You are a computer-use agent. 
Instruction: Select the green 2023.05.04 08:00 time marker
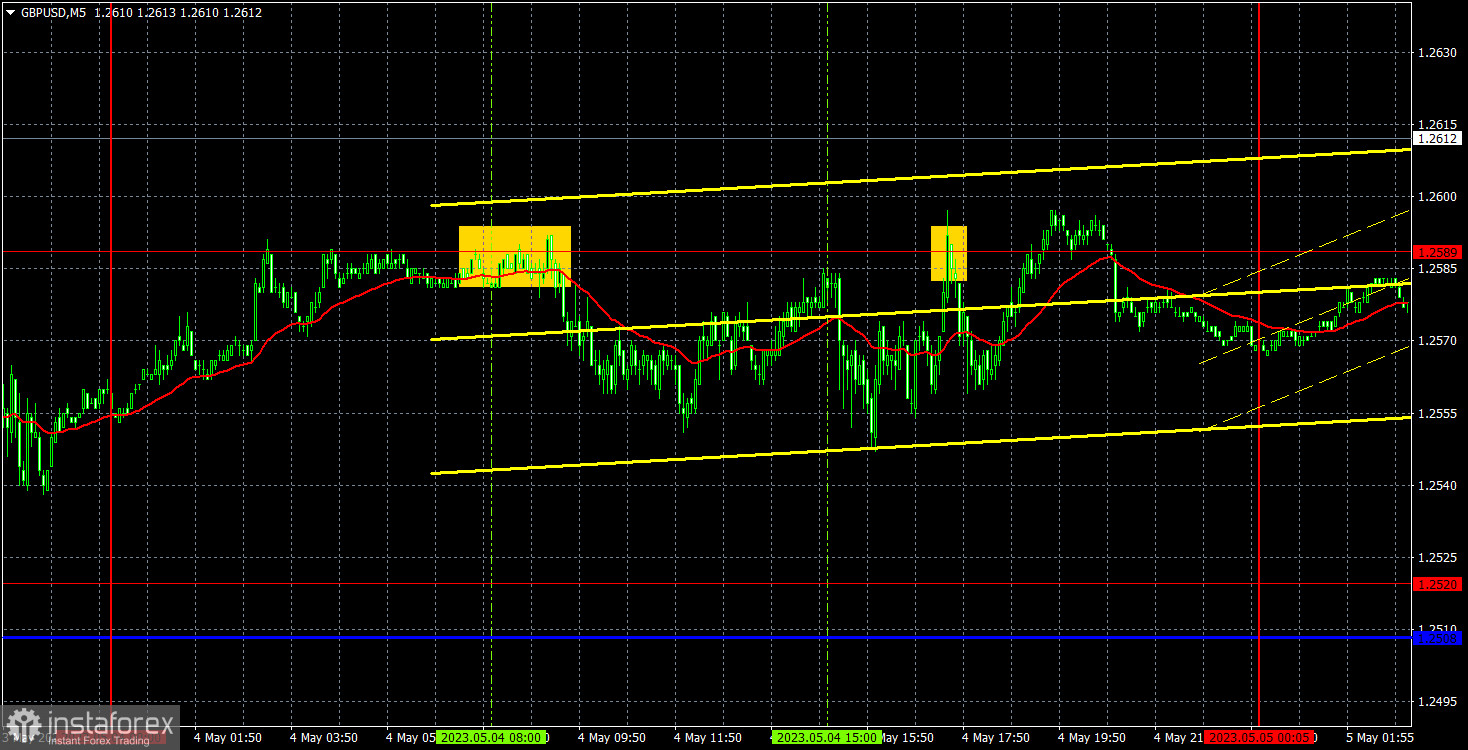pos(493,738)
